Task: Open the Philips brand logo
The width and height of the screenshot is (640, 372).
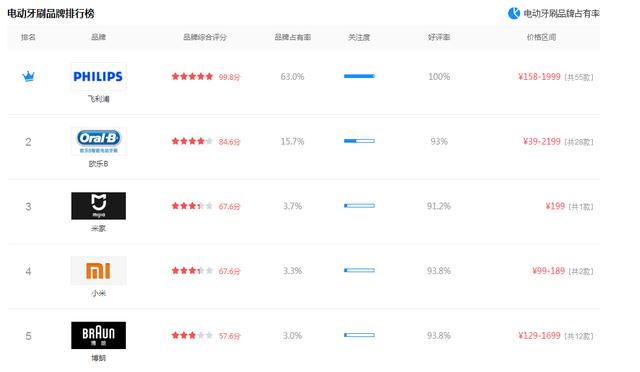Action: point(98,76)
